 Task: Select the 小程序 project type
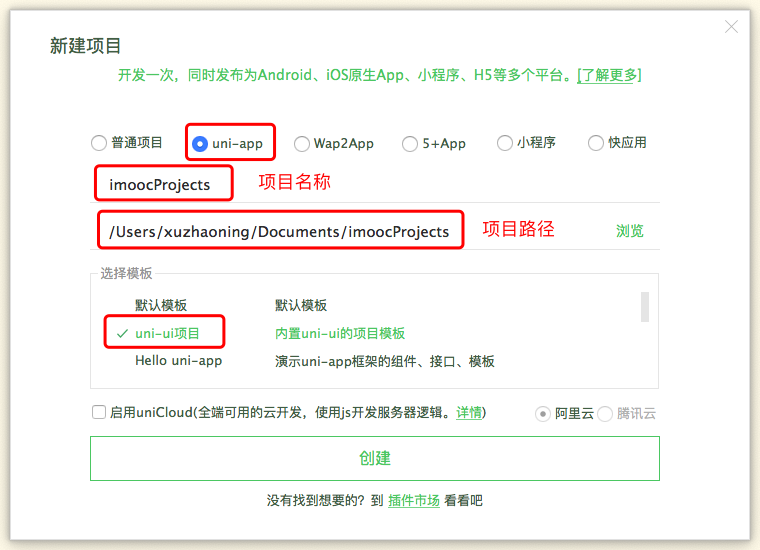[x=505, y=143]
